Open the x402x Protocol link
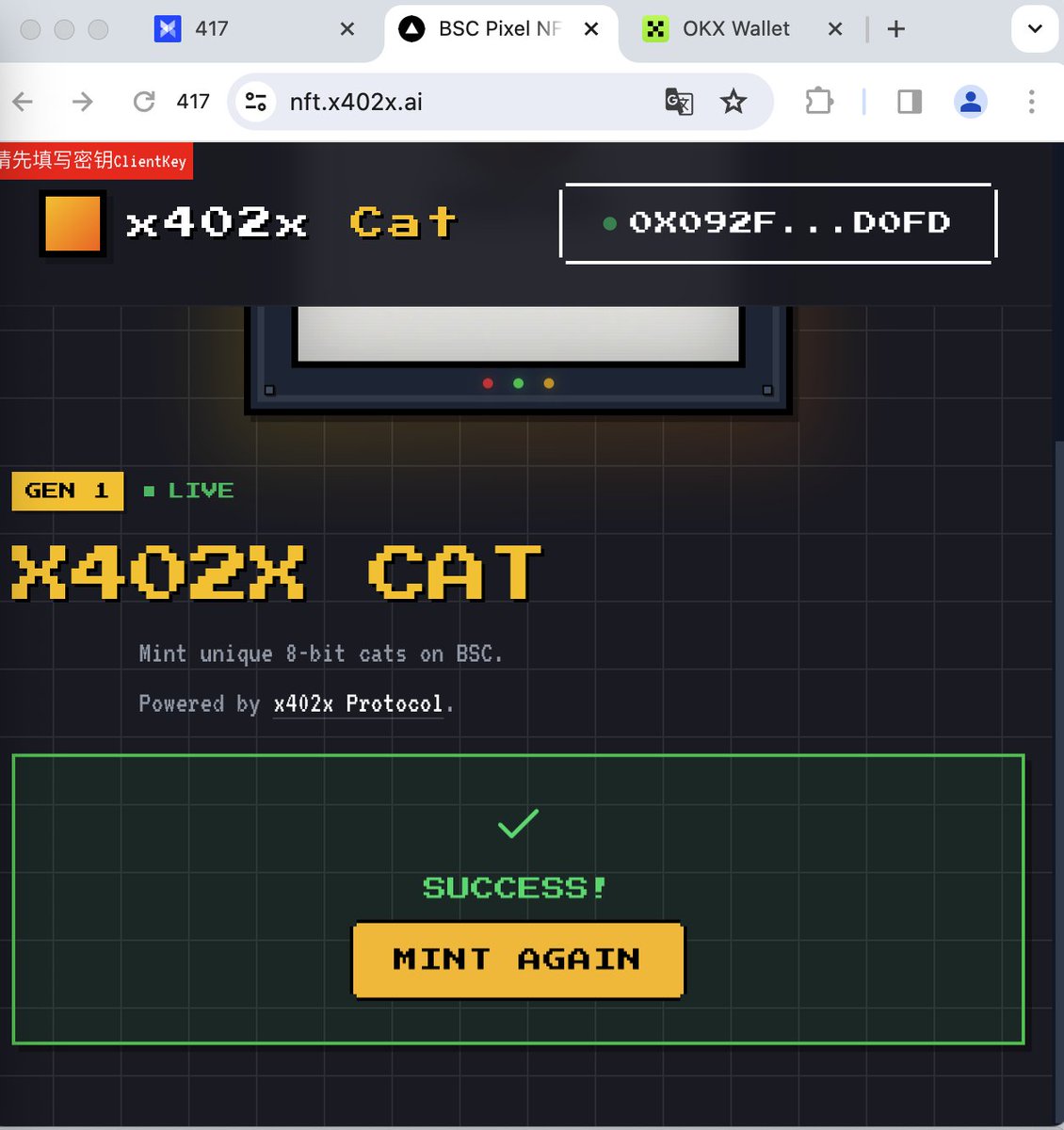The width and height of the screenshot is (1064, 1130). click(x=358, y=703)
